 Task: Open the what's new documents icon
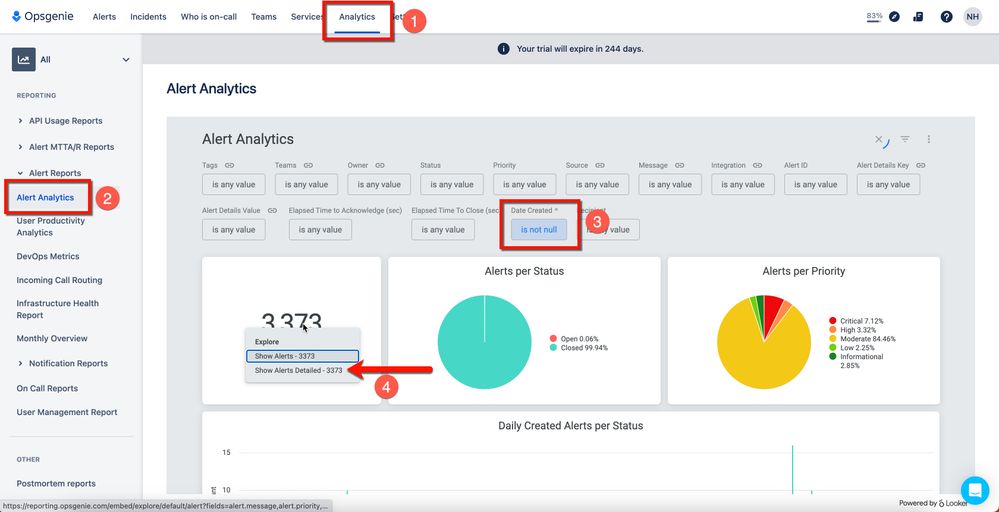918,17
